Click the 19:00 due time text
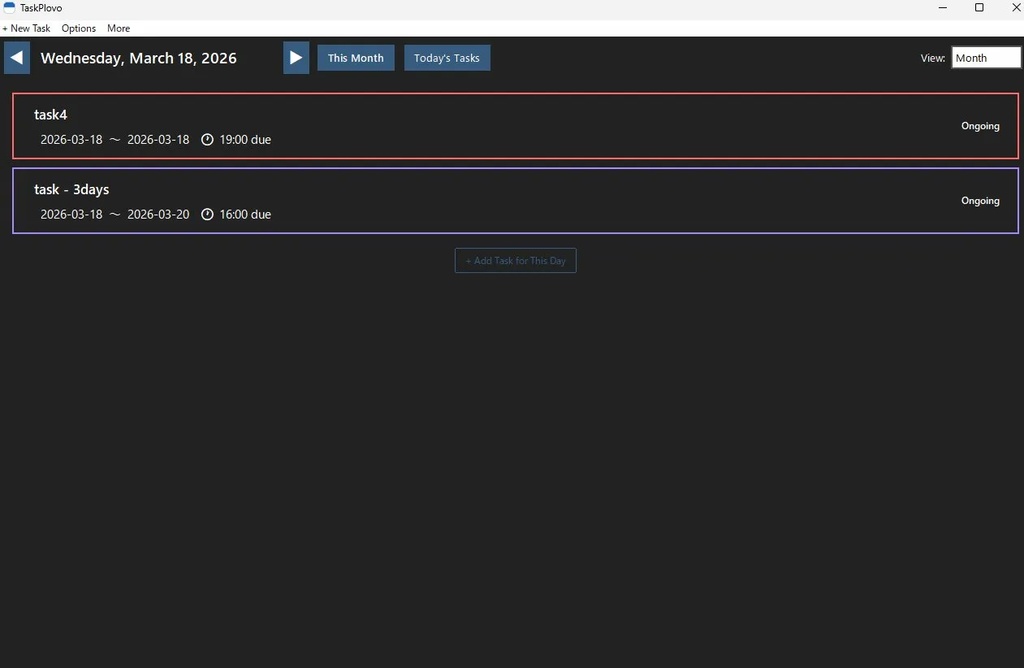Viewport: 1024px width, 668px height. tap(245, 139)
